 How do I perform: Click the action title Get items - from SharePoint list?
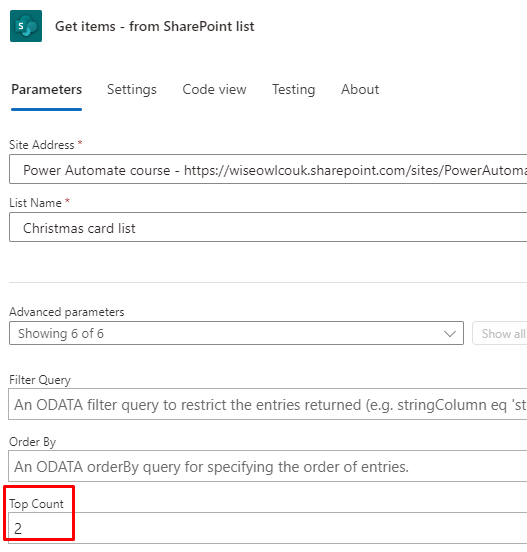click(155, 26)
